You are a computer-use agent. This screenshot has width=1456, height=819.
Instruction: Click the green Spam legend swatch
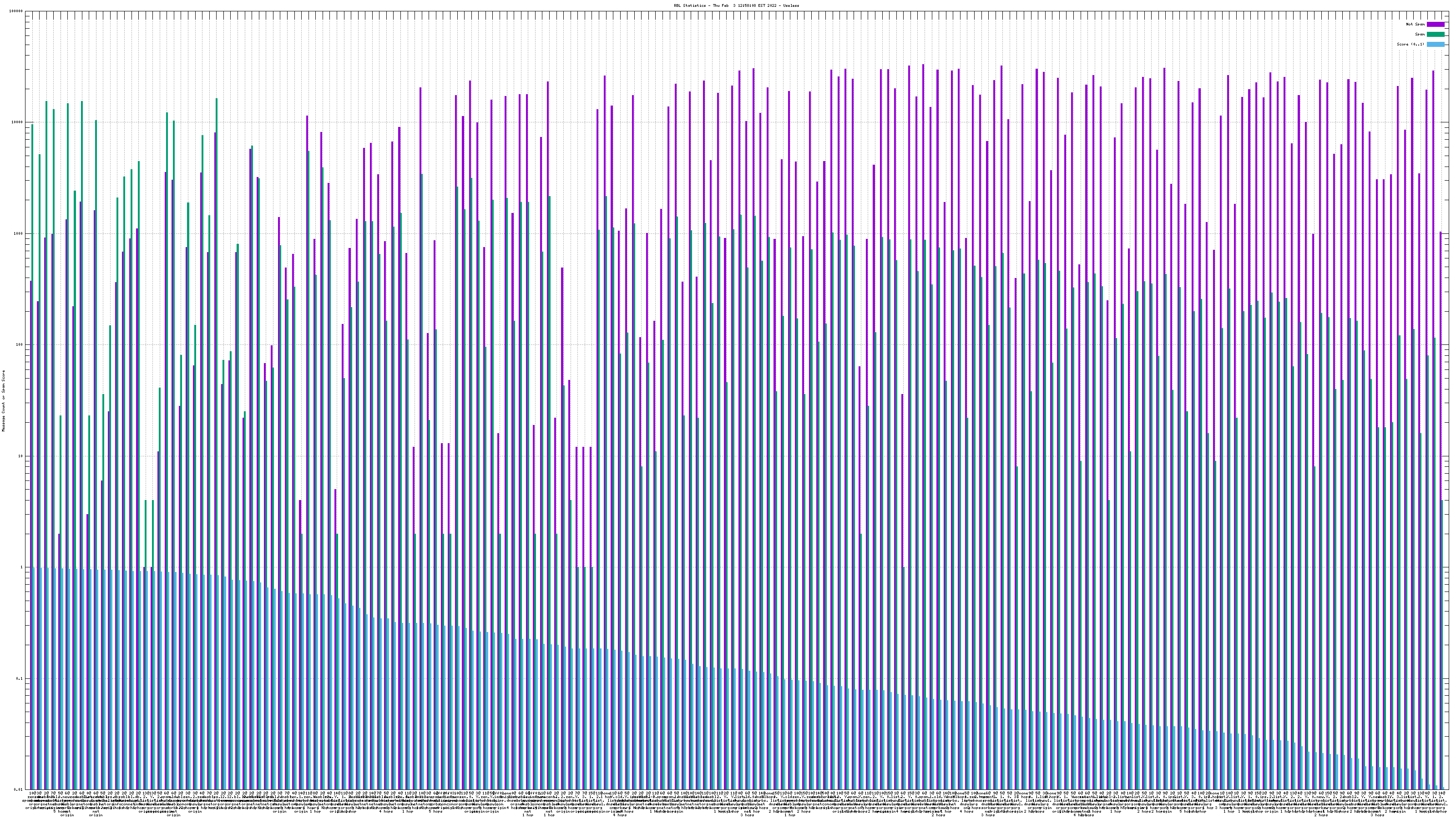[x=1436, y=35]
